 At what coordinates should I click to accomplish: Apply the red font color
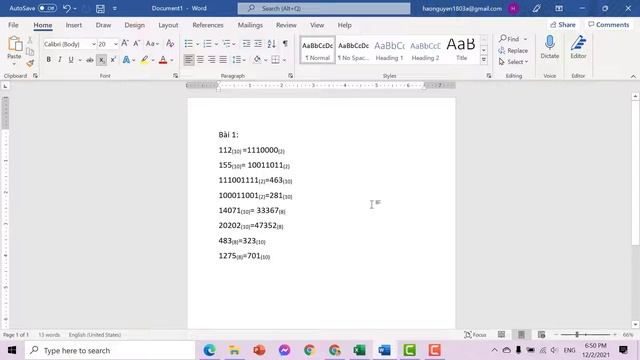163,60
